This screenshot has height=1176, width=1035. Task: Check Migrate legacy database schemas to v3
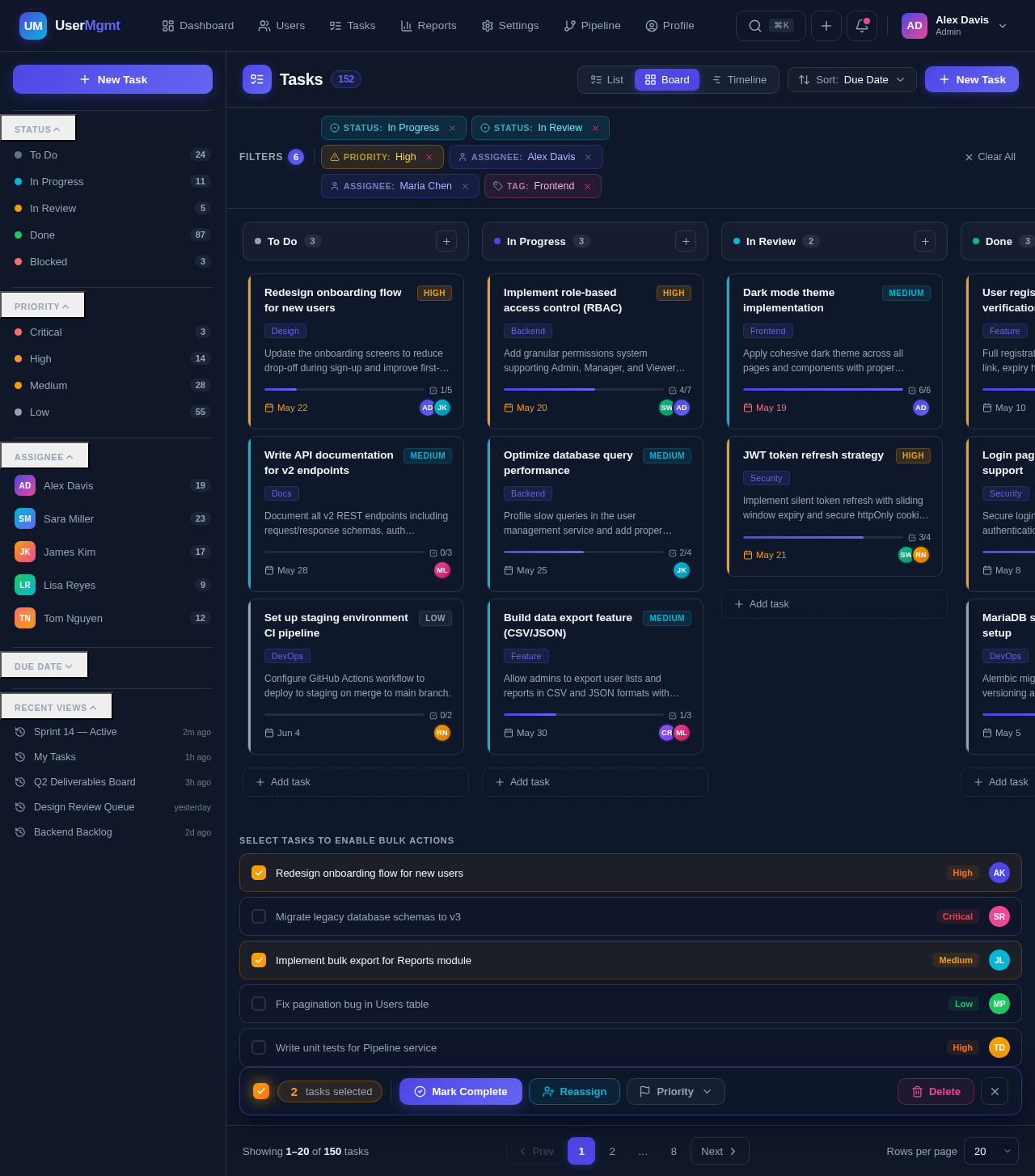(259, 916)
